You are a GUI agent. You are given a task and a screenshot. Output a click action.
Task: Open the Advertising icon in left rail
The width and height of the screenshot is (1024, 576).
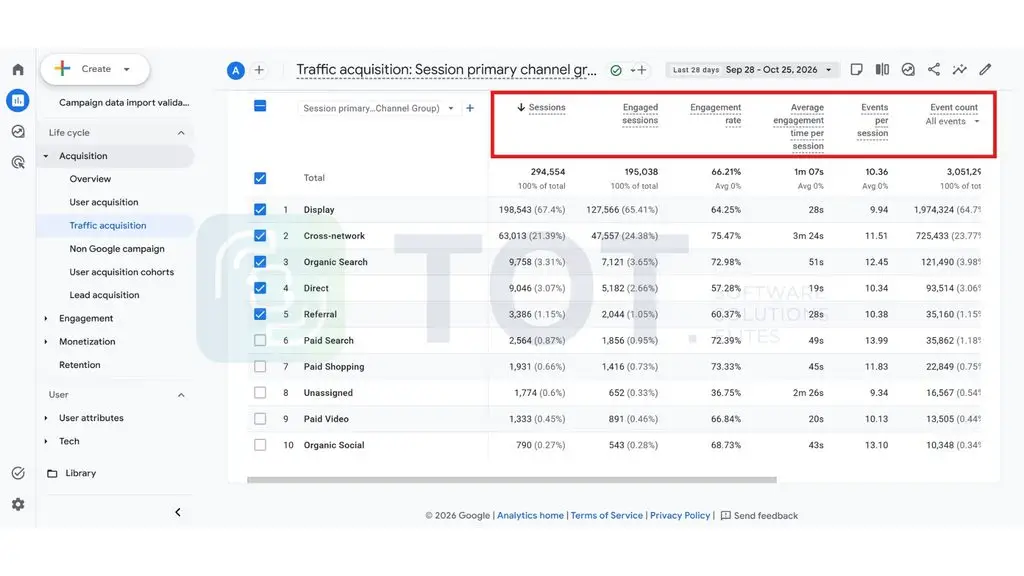point(18,162)
